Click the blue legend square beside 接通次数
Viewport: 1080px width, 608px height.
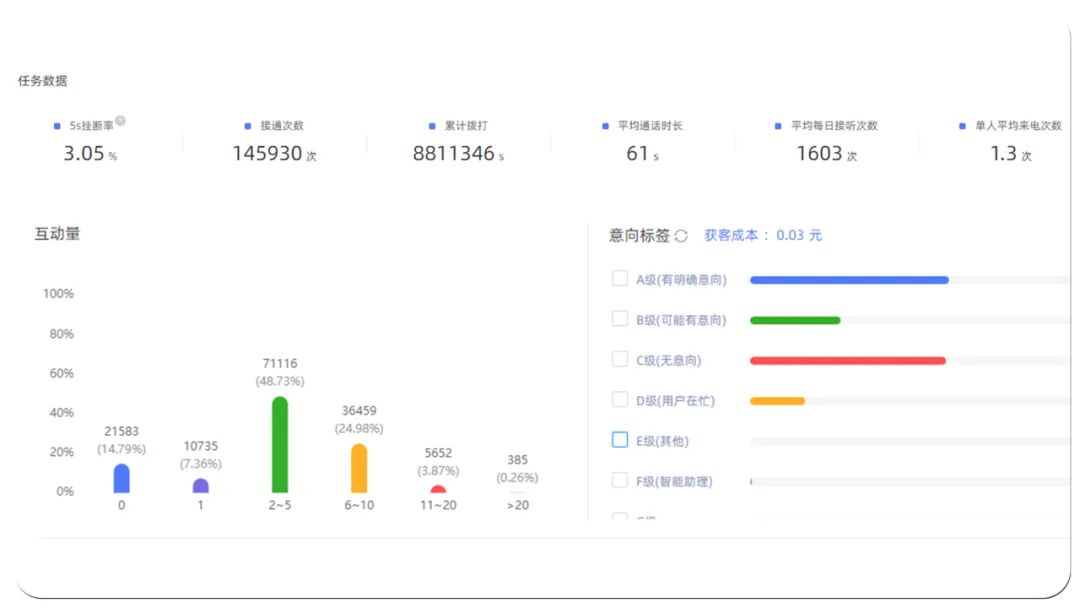click(x=247, y=125)
